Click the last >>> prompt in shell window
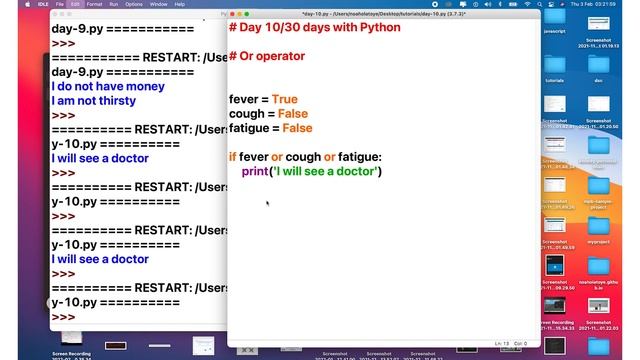 [x=63, y=317]
